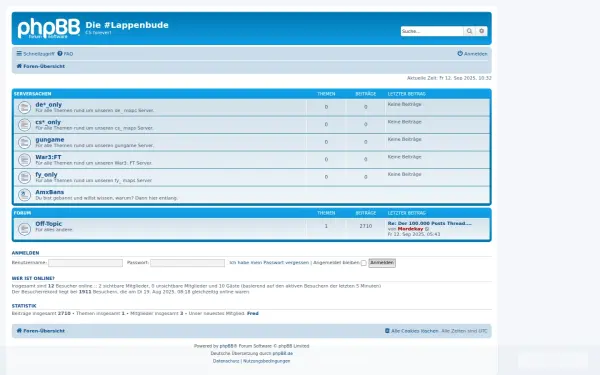
Task: Click the Passwort input field
Action: click(188, 263)
